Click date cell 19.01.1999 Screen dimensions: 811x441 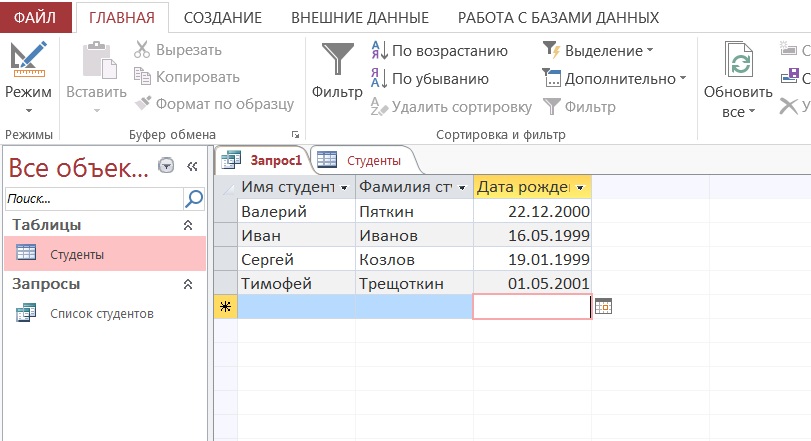click(532, 259)
